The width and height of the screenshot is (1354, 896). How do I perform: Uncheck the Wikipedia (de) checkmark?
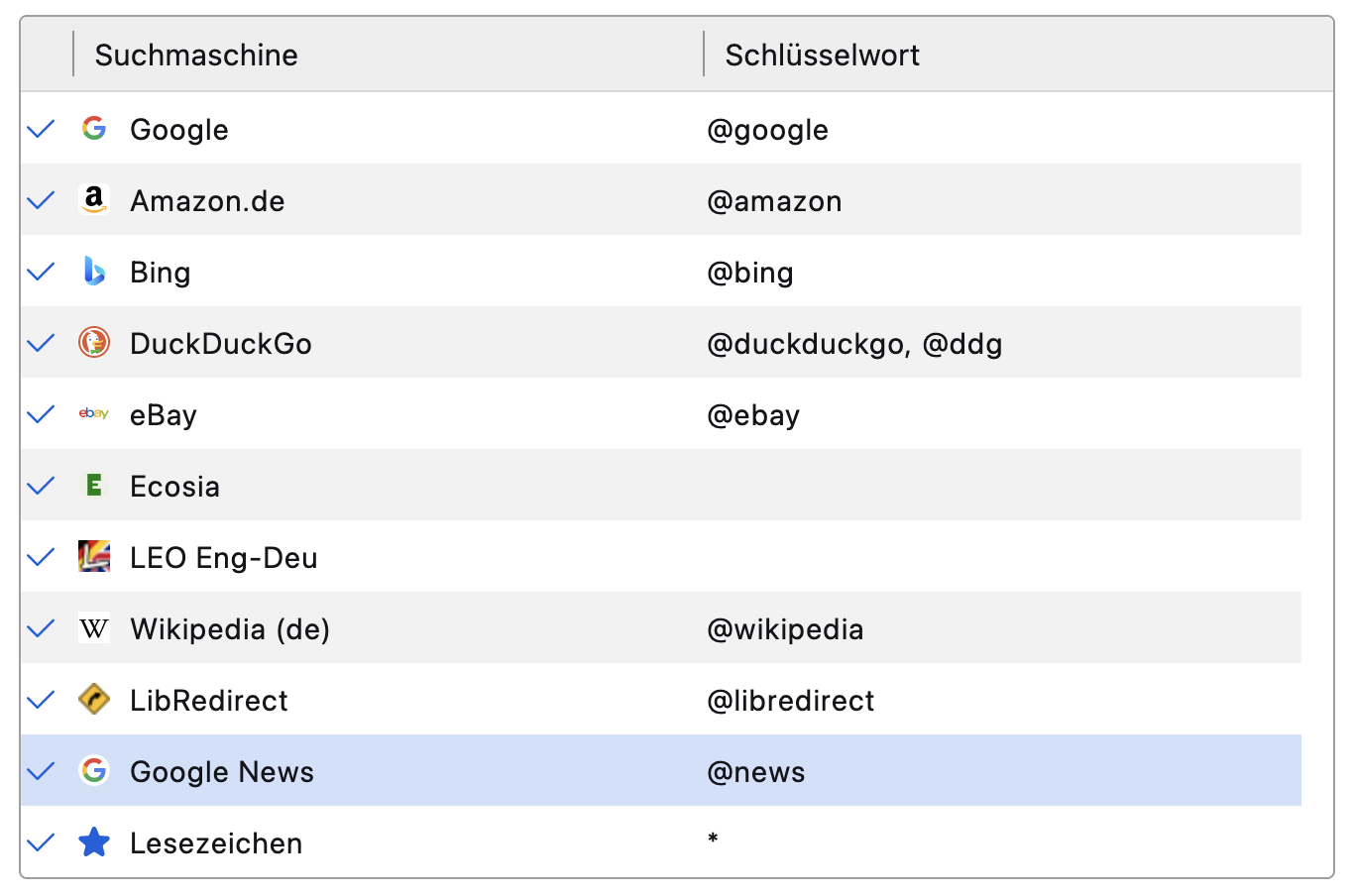(41, 628)
